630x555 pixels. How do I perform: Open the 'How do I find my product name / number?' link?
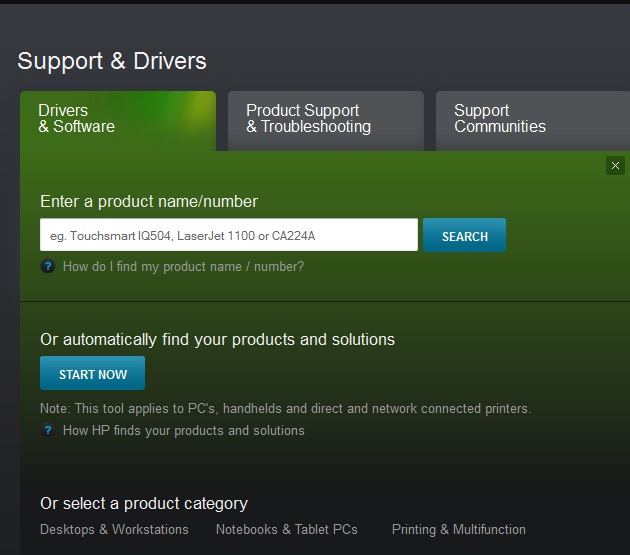pyautogui.click(x=183, y=266)
